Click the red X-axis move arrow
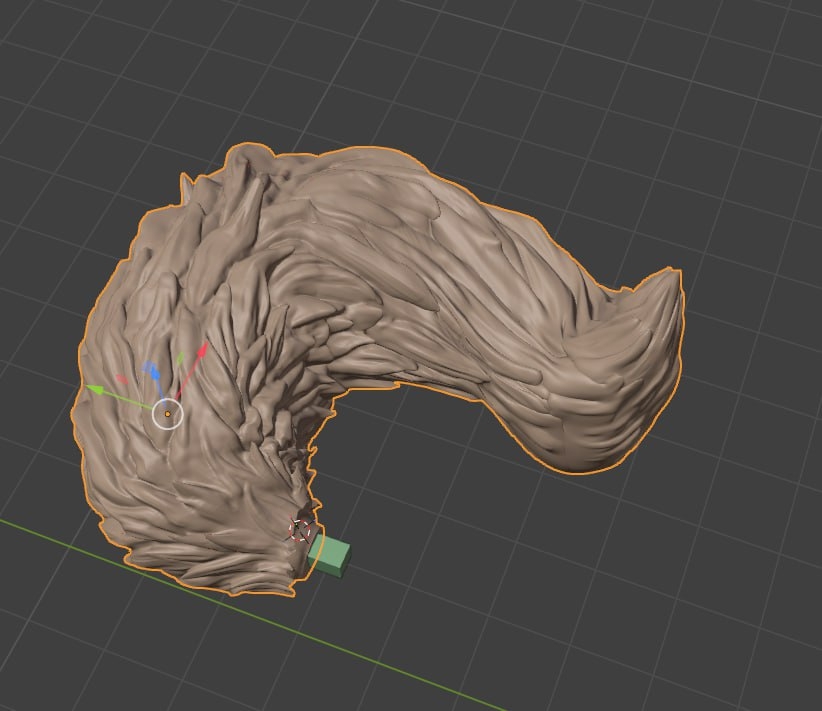Screen dimensions: 822x711 (x=203, y=349)
